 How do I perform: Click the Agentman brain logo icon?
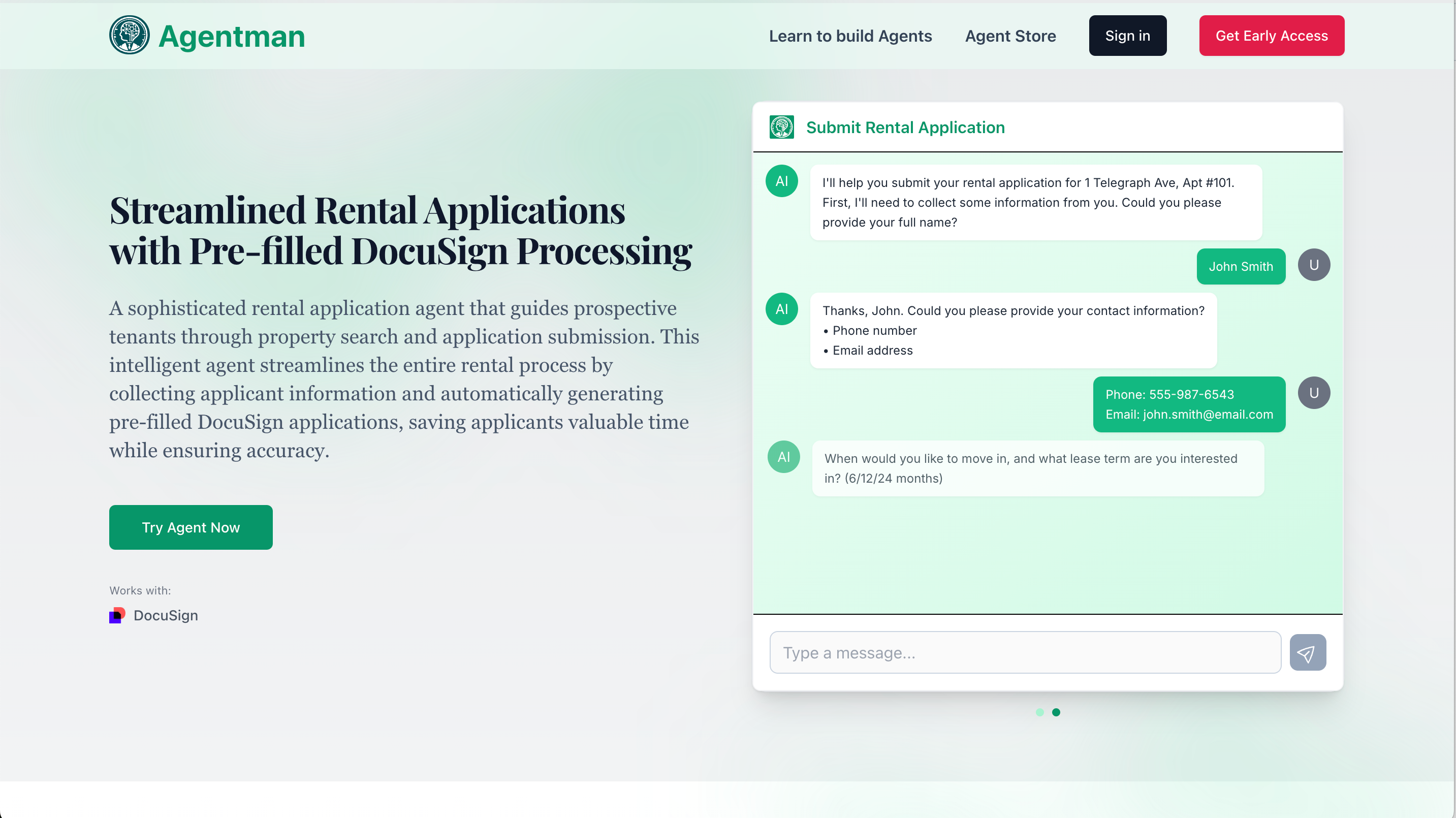[130, 35]
